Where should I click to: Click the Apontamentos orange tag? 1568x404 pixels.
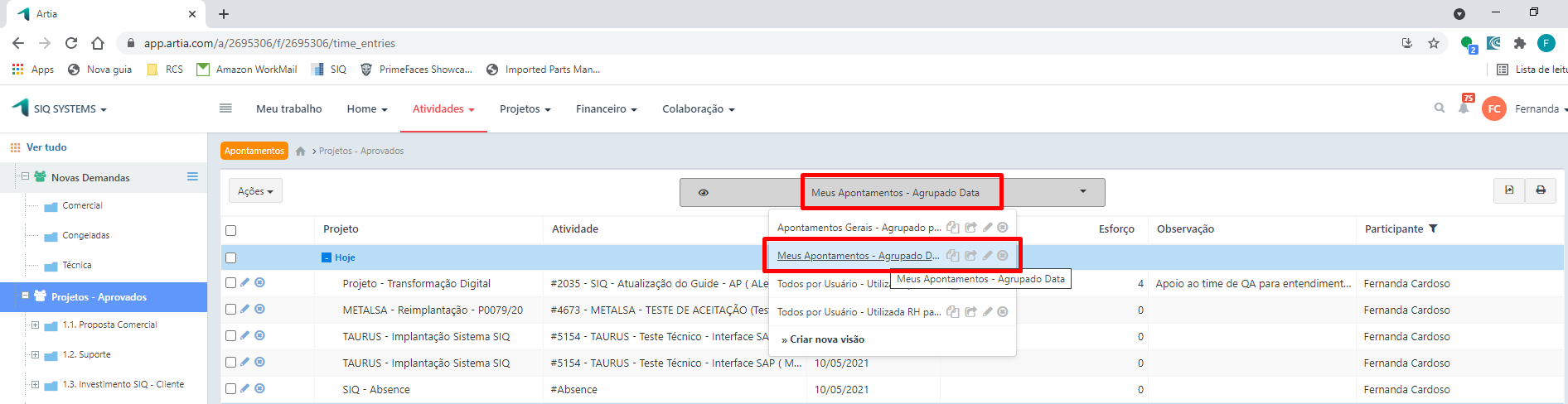(x=254, y=151)
